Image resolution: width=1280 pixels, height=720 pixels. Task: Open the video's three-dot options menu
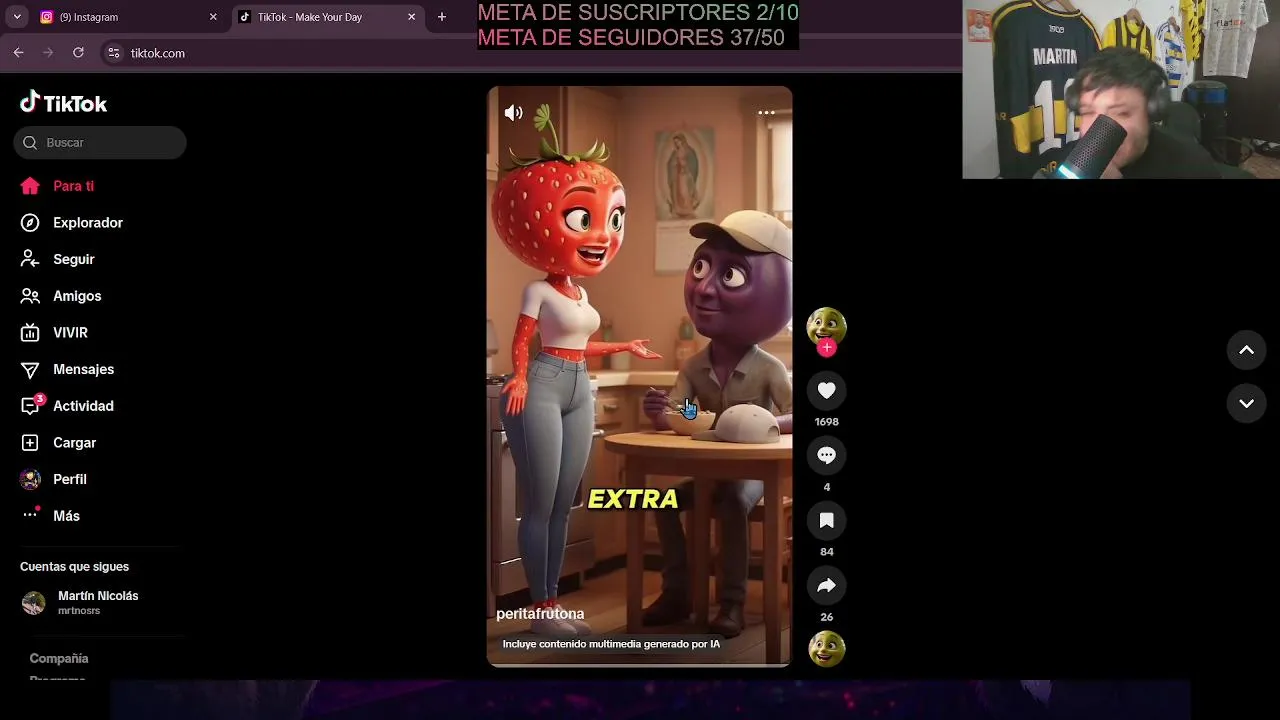tap(766, 113)
